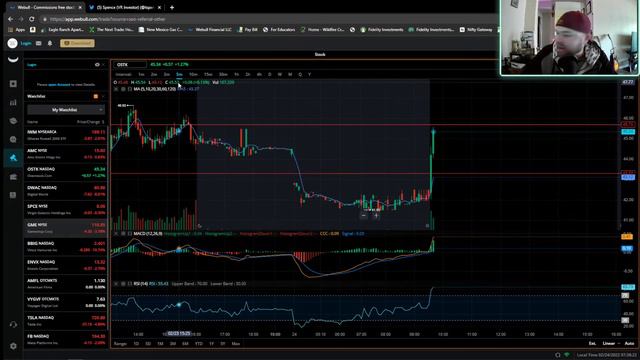Select BBIG NASDAQ in watchlist
640x360 pixels.
click(66, 247)
